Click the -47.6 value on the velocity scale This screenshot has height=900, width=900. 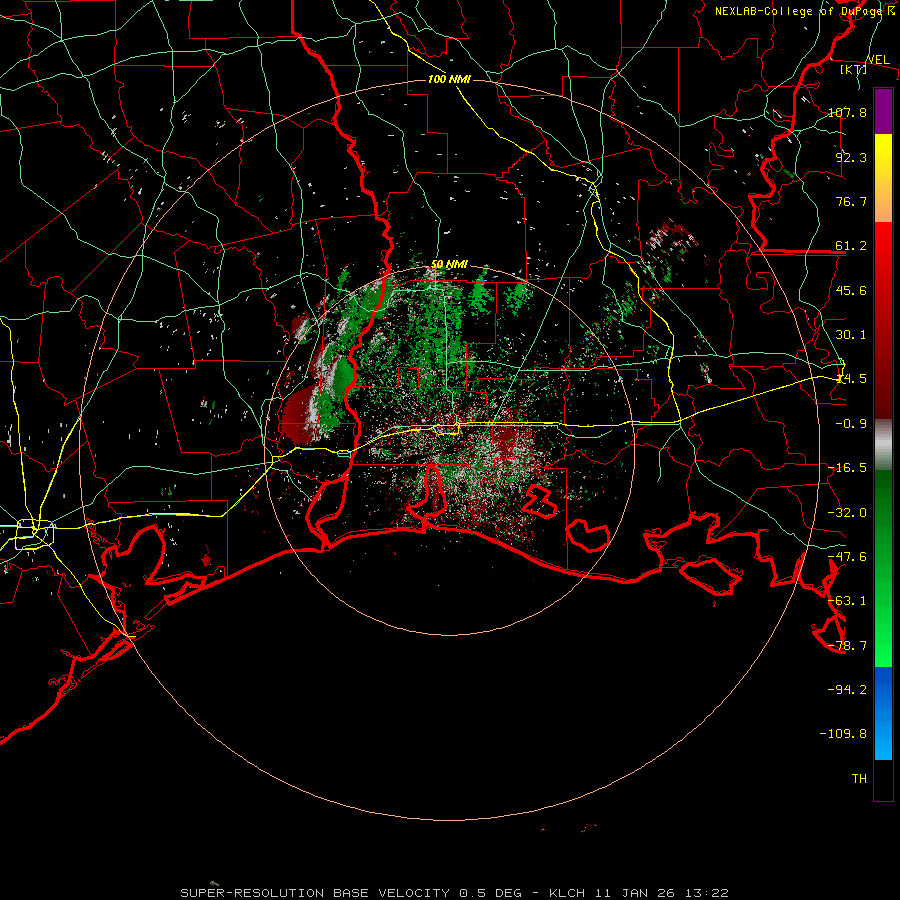click(847, 557)
